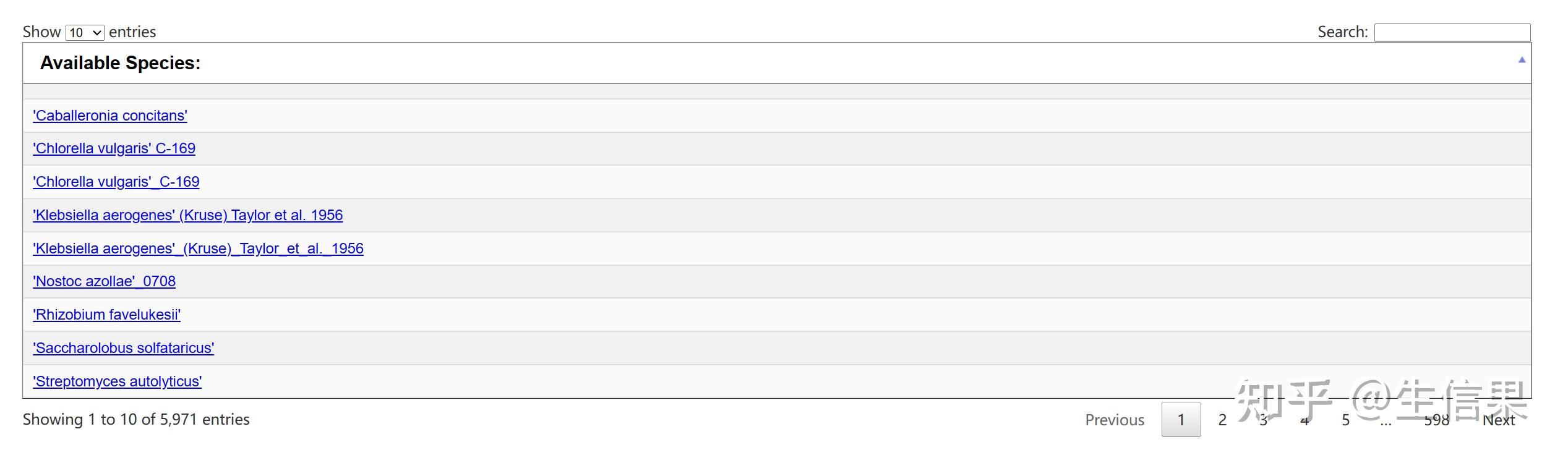Jump to page 5 of results

1345,420
